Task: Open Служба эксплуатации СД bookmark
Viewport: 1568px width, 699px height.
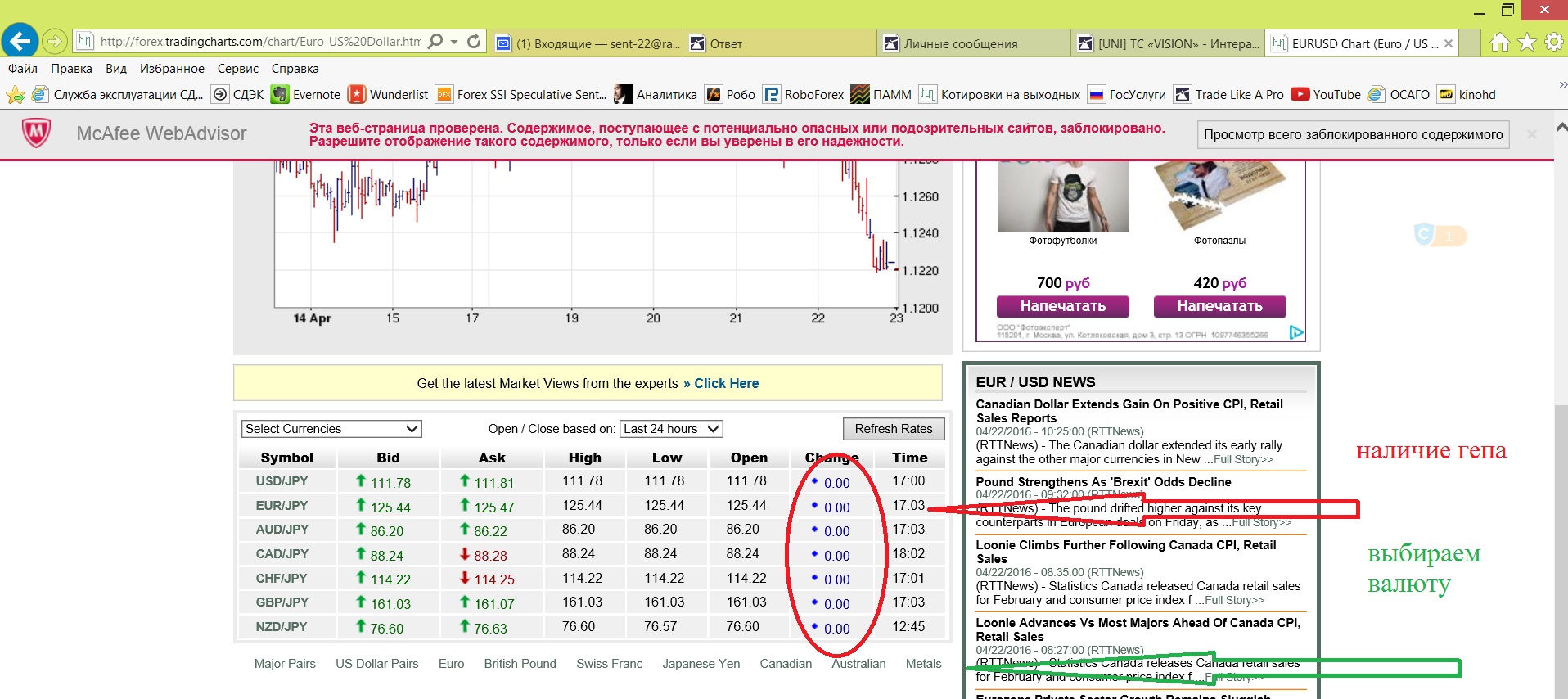Action: click(x=117, y=95)
